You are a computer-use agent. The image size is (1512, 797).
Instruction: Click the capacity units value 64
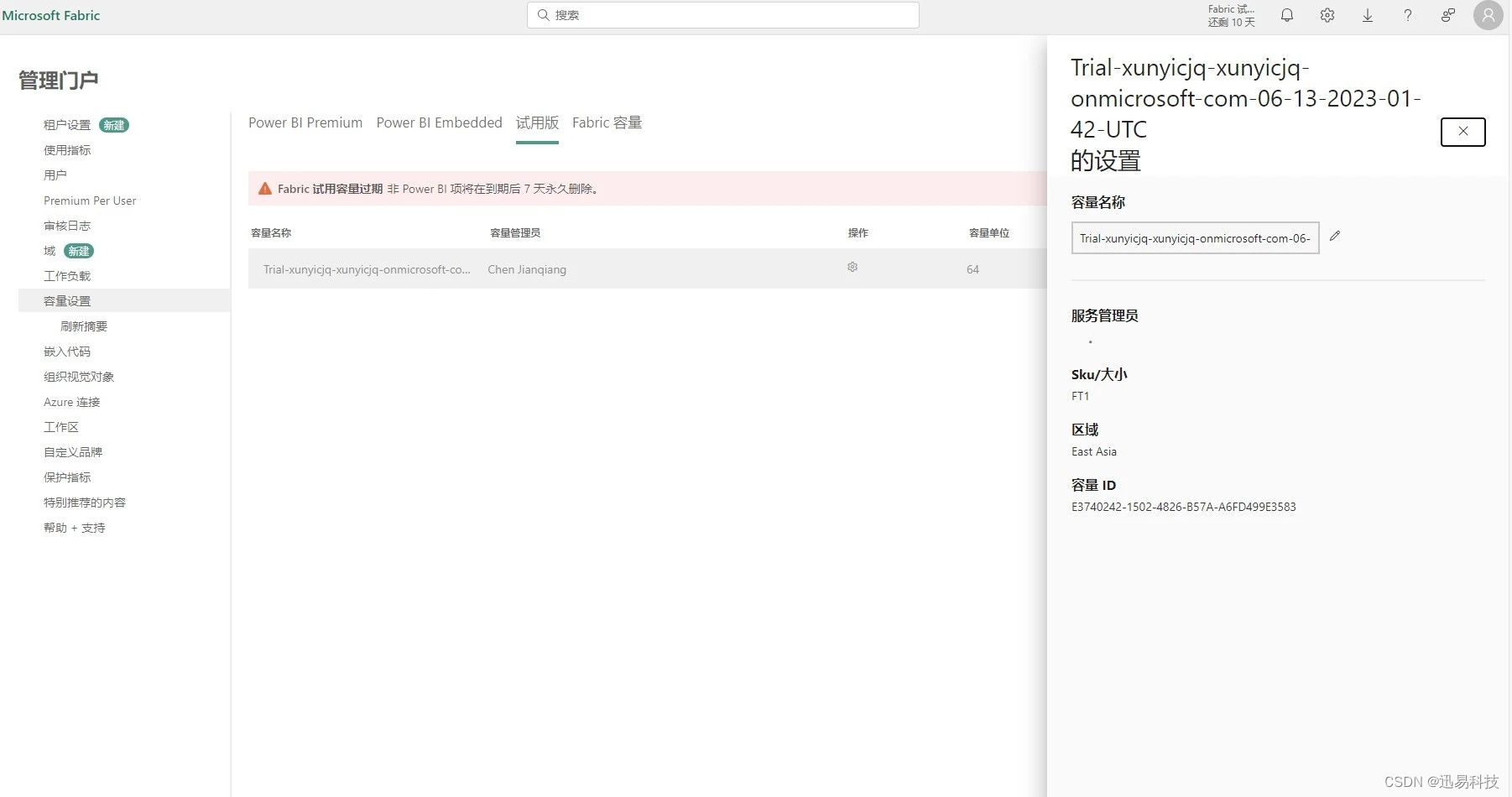[x=972, y=269]
